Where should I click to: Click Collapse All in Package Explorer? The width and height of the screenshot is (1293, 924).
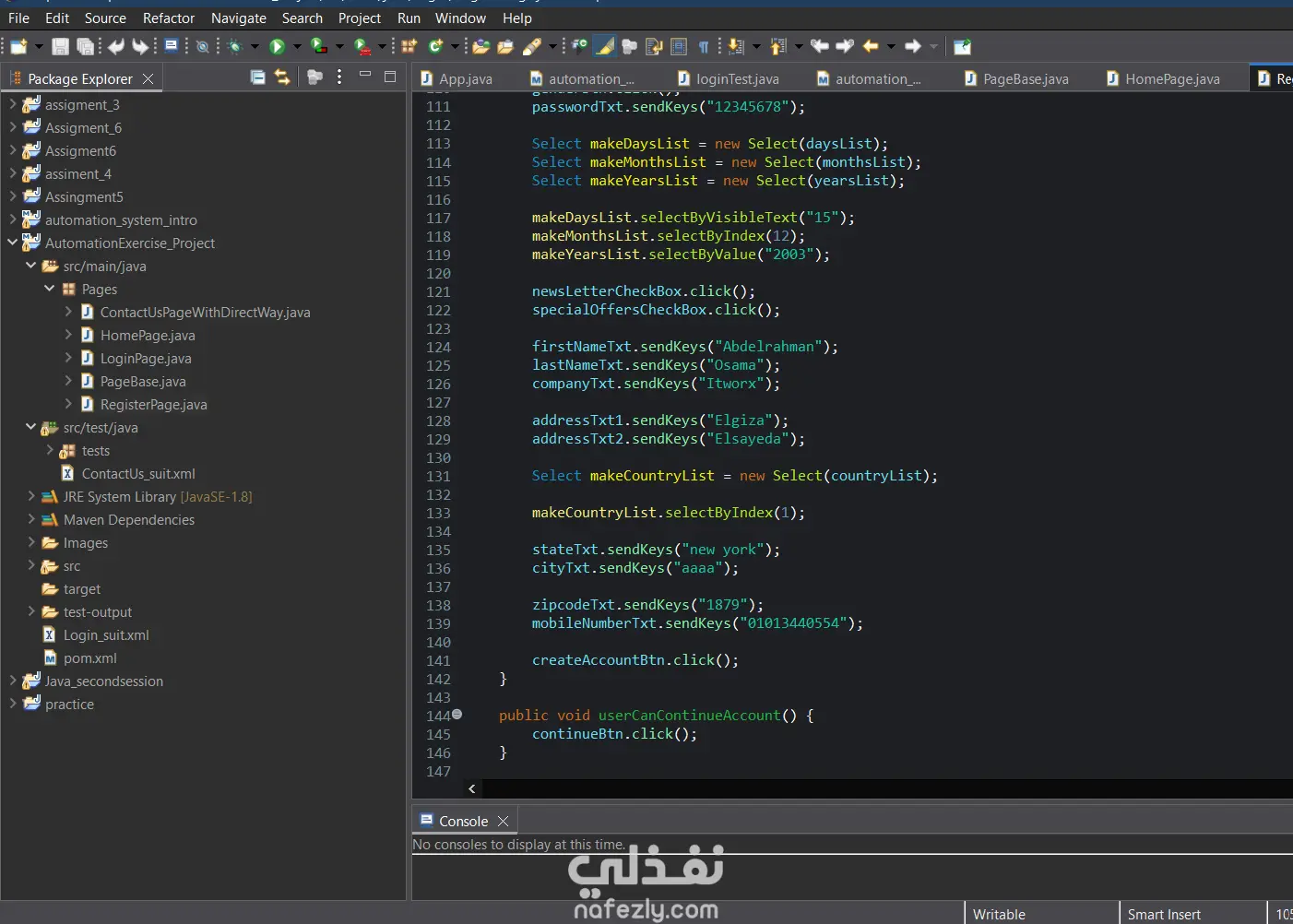[258, 78]
